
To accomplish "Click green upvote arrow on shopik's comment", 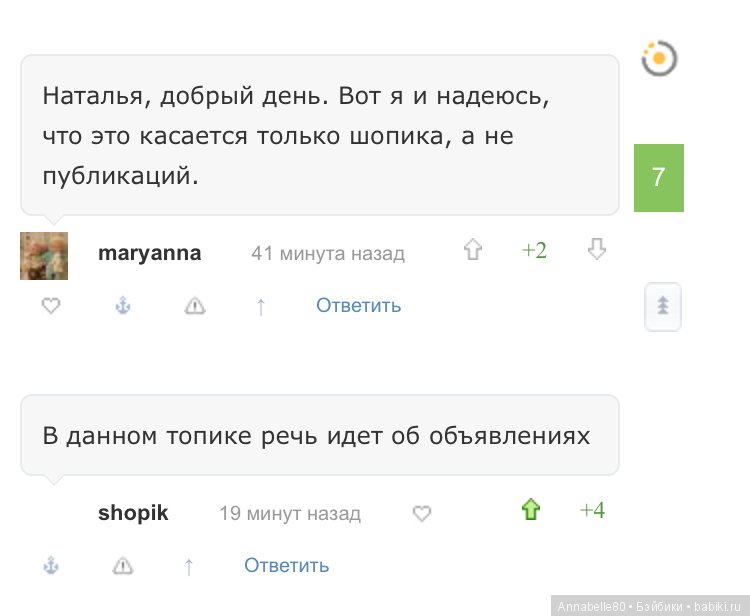I will [531, 511].
